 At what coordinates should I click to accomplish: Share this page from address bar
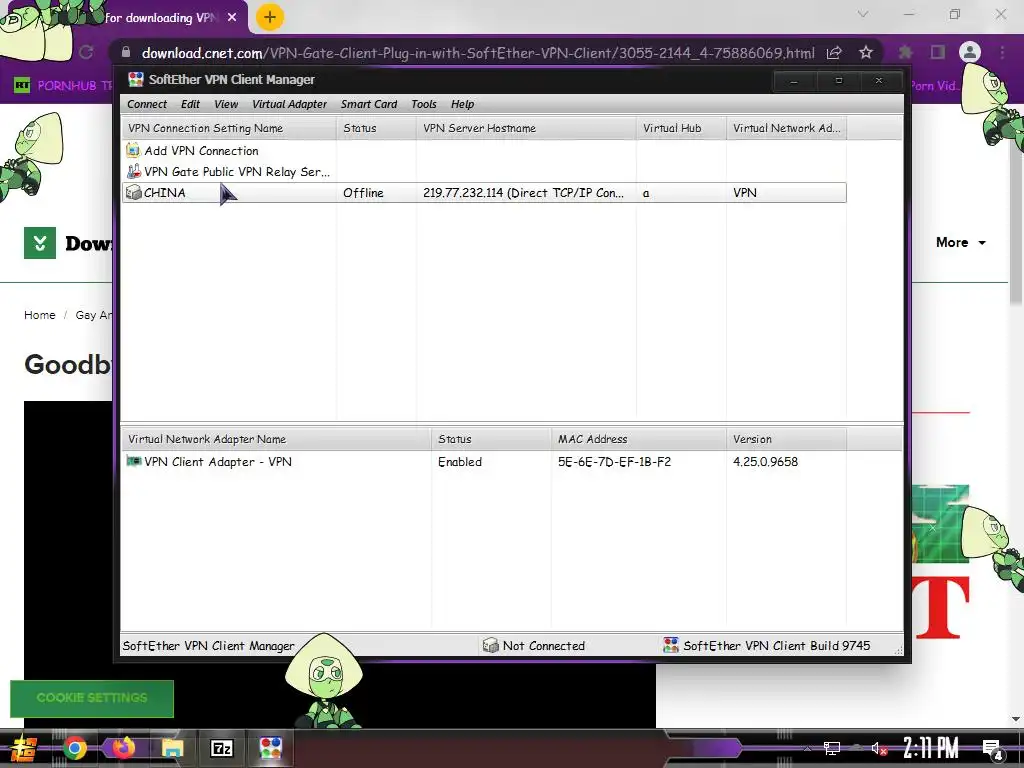tap(834, 52)
